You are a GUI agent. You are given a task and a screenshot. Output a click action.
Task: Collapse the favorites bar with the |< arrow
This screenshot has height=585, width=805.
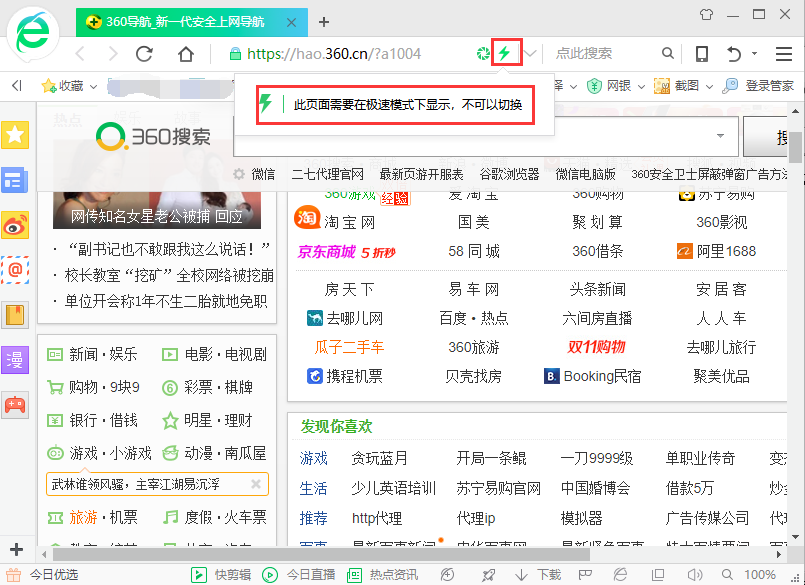pos(16,86)
